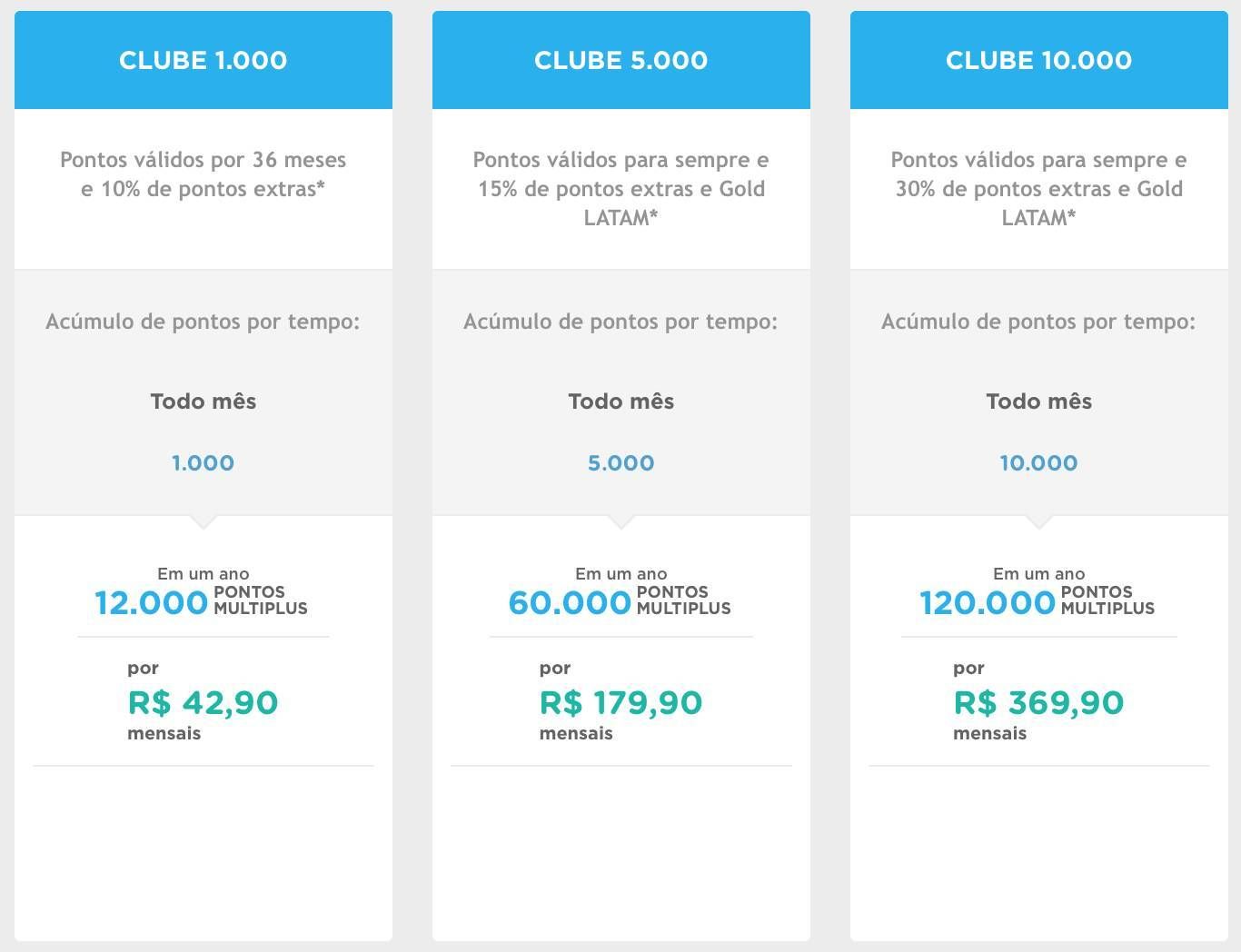Viewport: 1241px width, 952px height.
Task: Click the 120.000 Pontos Multiplus yearly total
Action: pyautogui.click(x=1037, y=601)
